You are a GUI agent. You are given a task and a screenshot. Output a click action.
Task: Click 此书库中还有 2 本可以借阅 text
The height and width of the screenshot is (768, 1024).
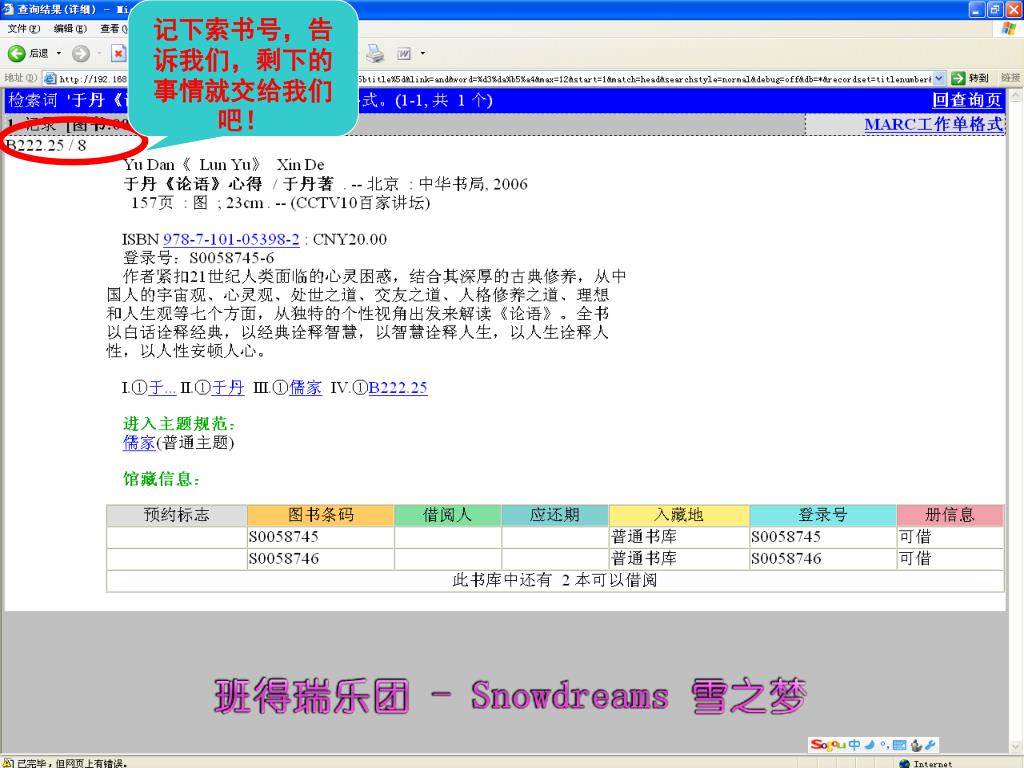click(x=554, y=581)
